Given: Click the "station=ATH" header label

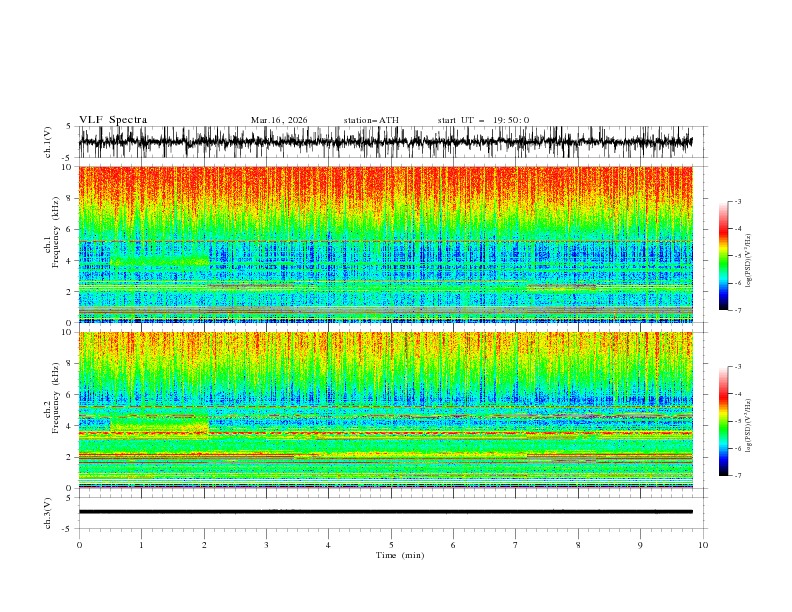Looking at the screenshot, I should click(371, 120).
